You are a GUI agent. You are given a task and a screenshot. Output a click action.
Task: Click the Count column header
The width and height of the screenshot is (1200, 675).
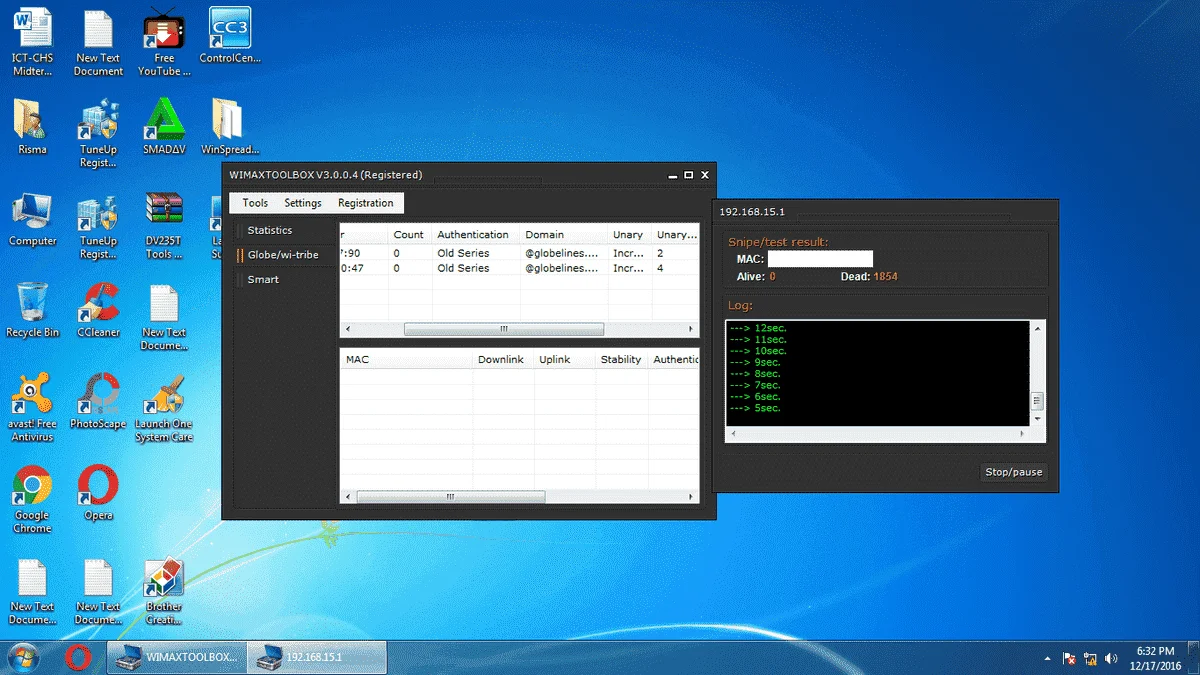[410, 235]
